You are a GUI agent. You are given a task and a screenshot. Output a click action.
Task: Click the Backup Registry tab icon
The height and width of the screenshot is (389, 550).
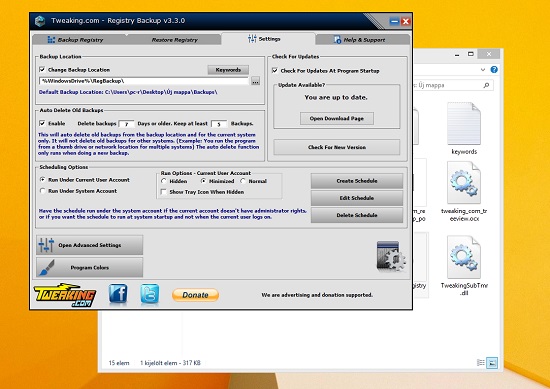[x=51, y=40]
